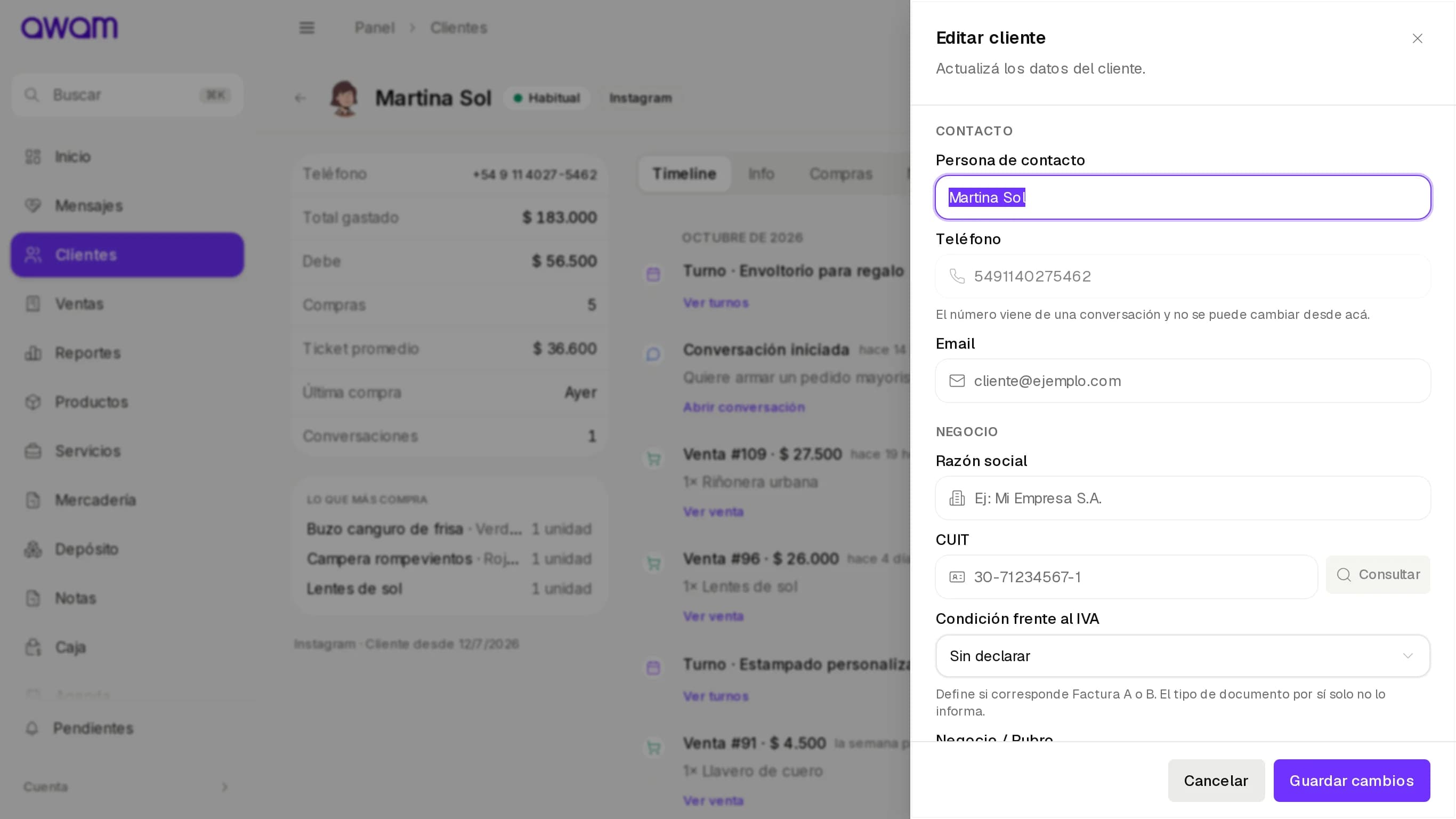Open Inicio in the sidebar
This screenshot has height=819, width=1456.
click(x=127, y=157)
